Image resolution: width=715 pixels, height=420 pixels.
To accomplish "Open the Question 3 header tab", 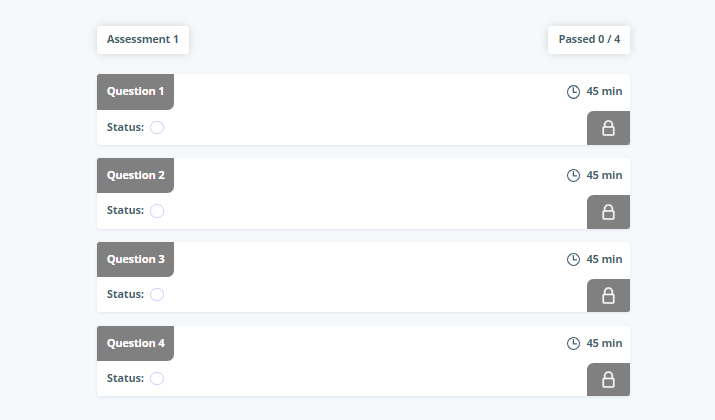I will pyautogui.click(x=135, y=259).
